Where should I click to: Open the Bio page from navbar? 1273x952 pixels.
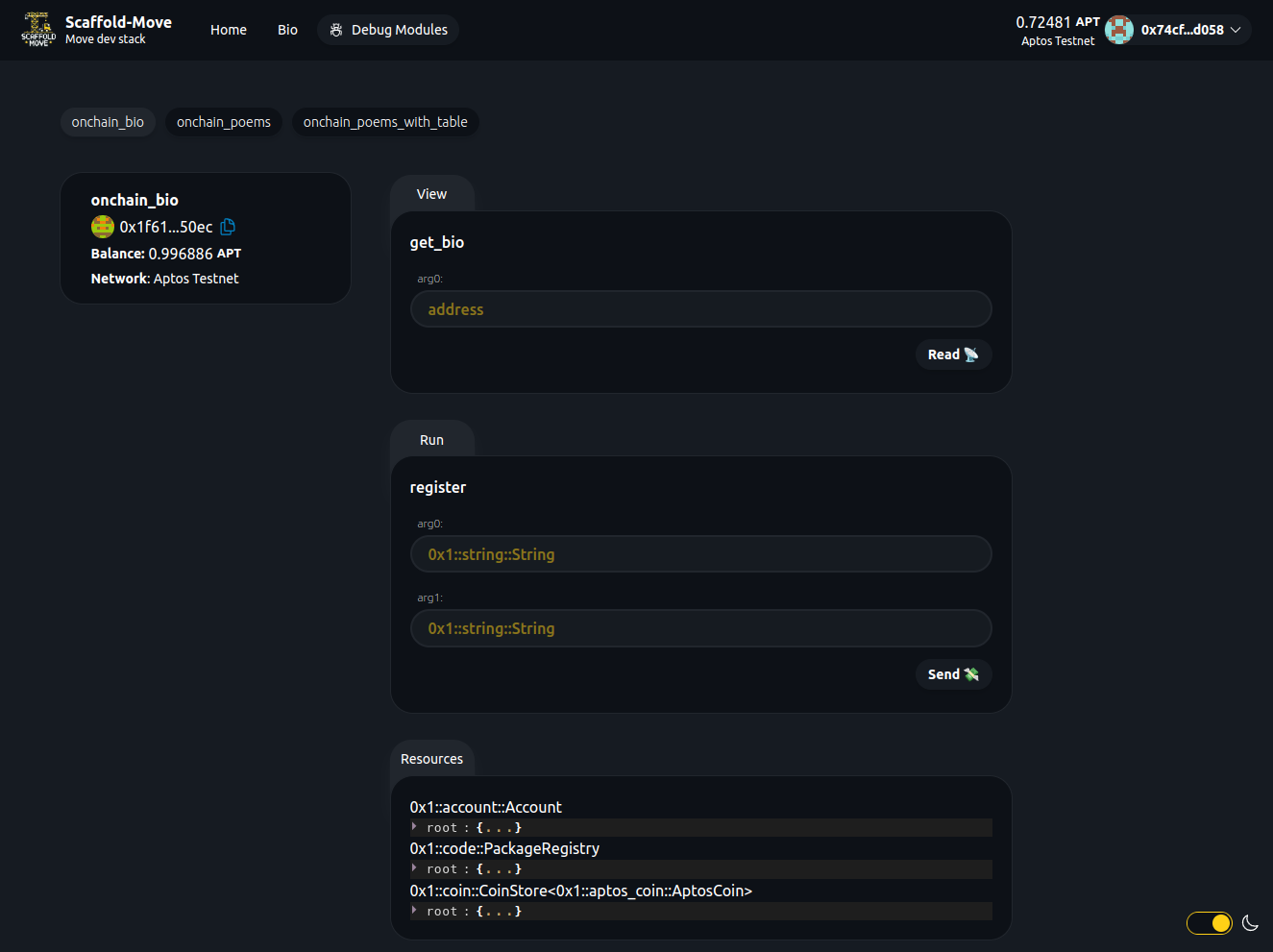(287, 30)
